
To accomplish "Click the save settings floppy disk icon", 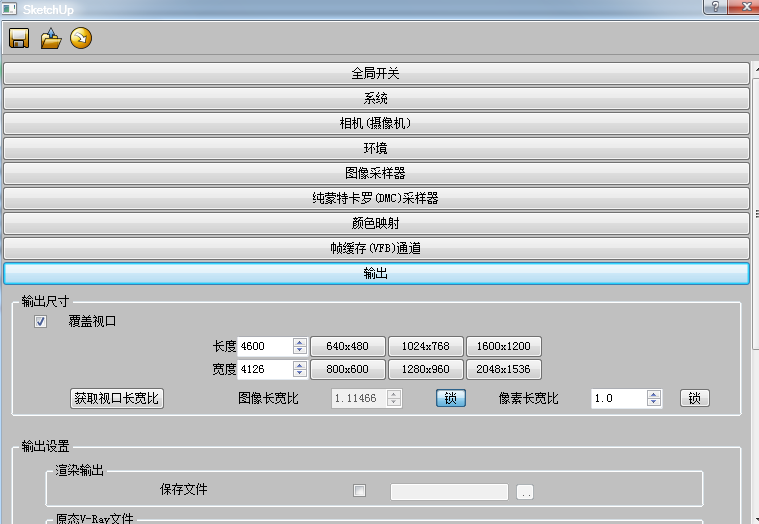I will coord(19,38).
